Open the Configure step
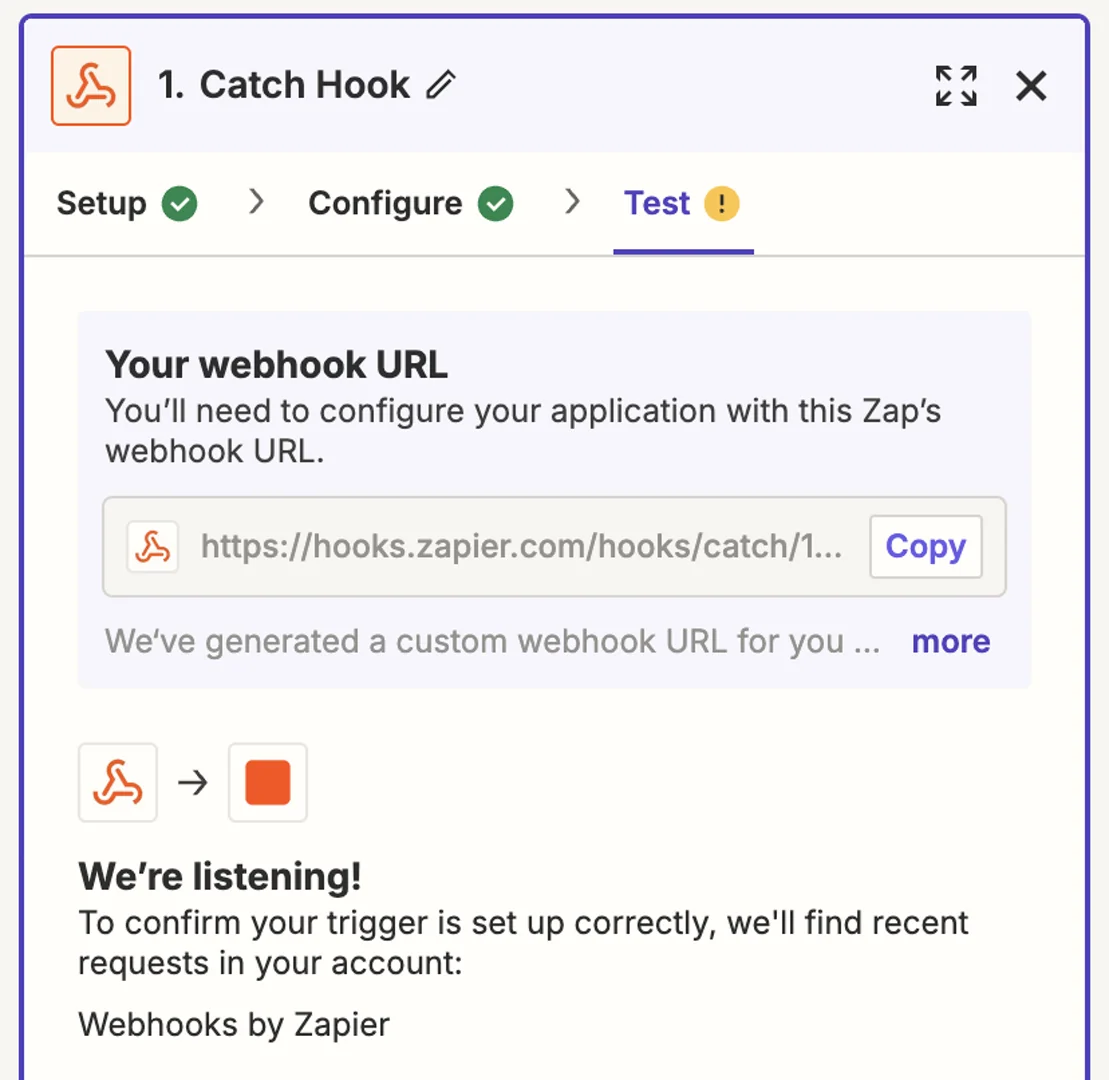1109x1080 pixels. tap(386, 202)
